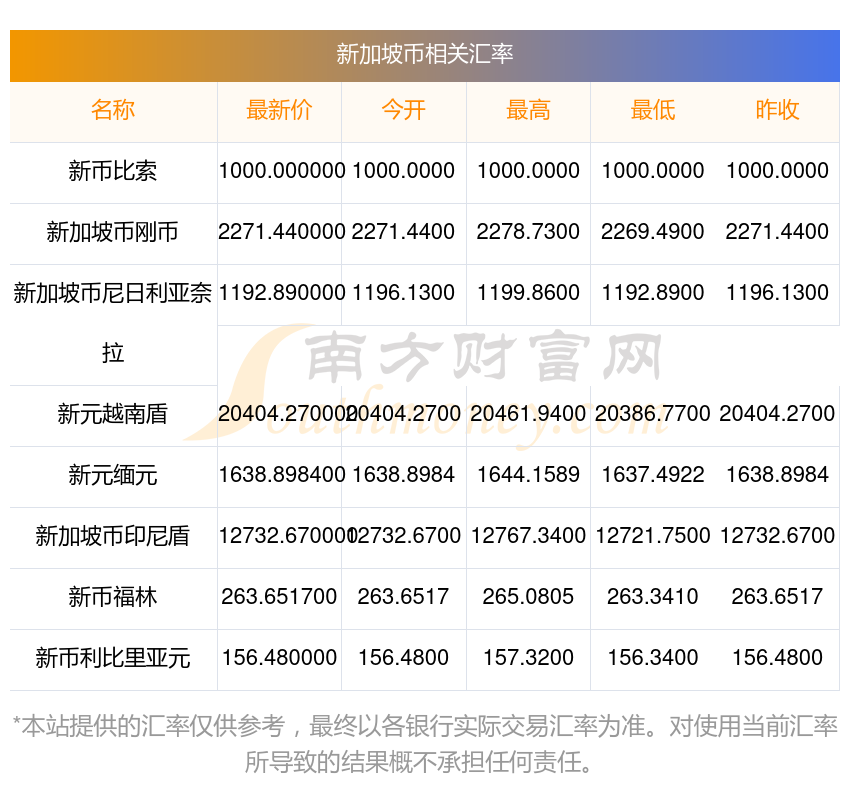This screenshot has height=793, width=850.
Task: Click the high value '265.0805'
Action: coord(529,597)
